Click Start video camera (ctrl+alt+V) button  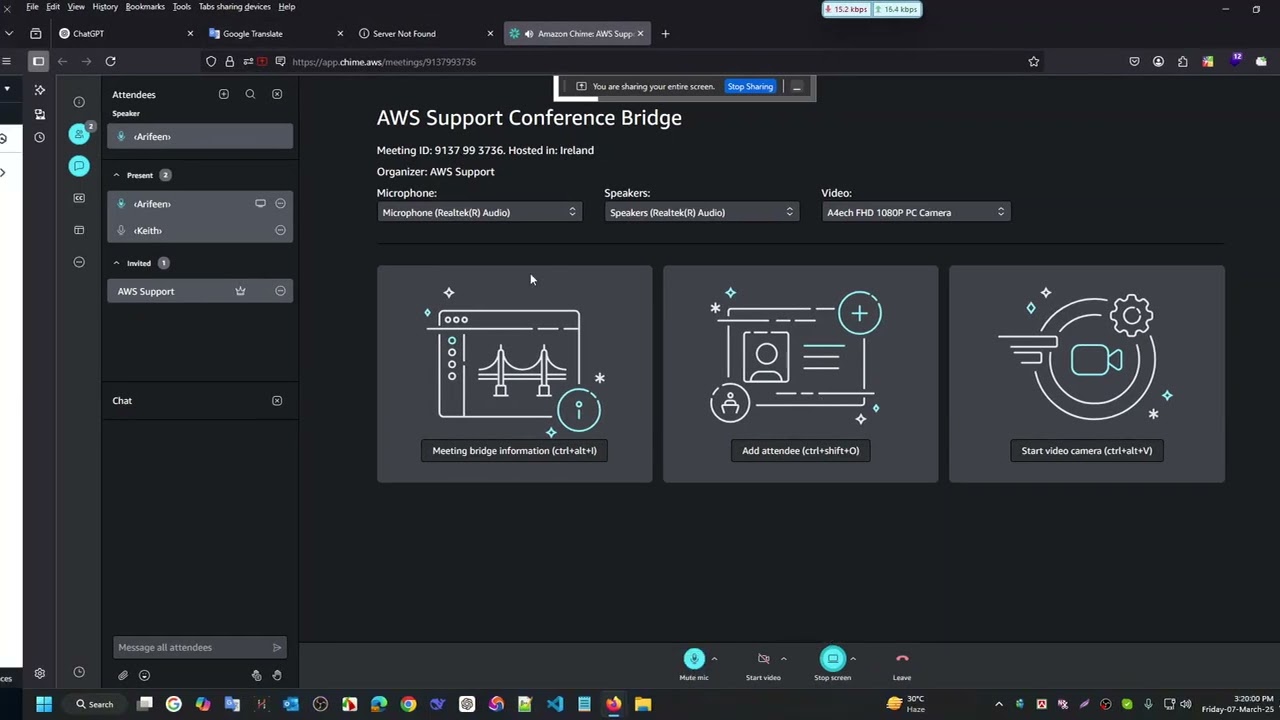1086,451
